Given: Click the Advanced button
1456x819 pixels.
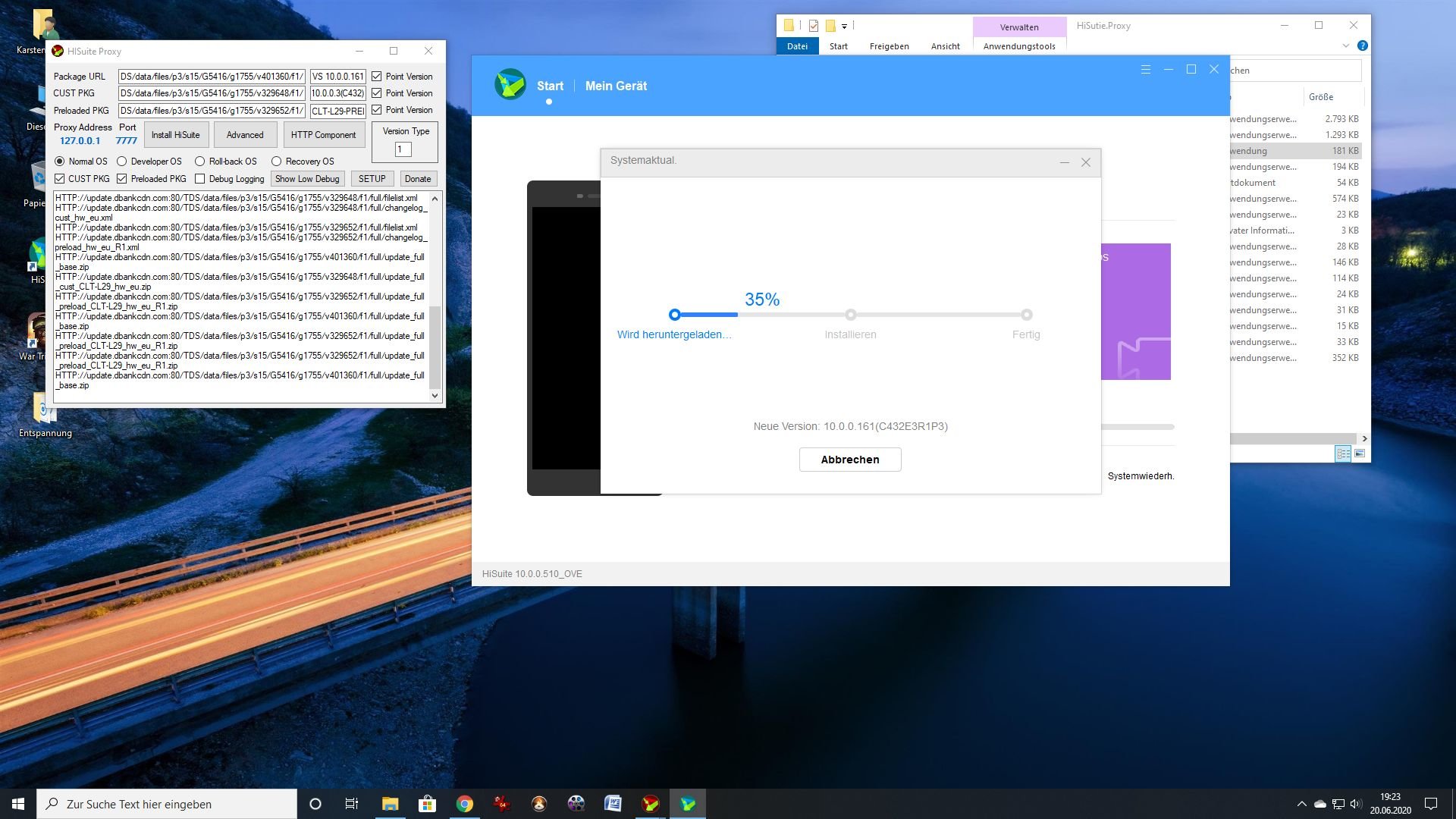Looking at the screenshot, I should pos(245,135).
